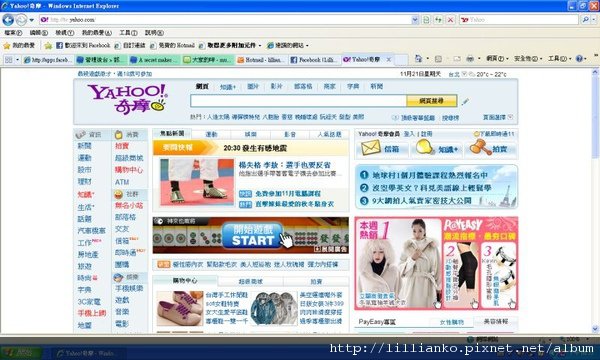Click the Feeds icon in the command bar

pos(439,59)
